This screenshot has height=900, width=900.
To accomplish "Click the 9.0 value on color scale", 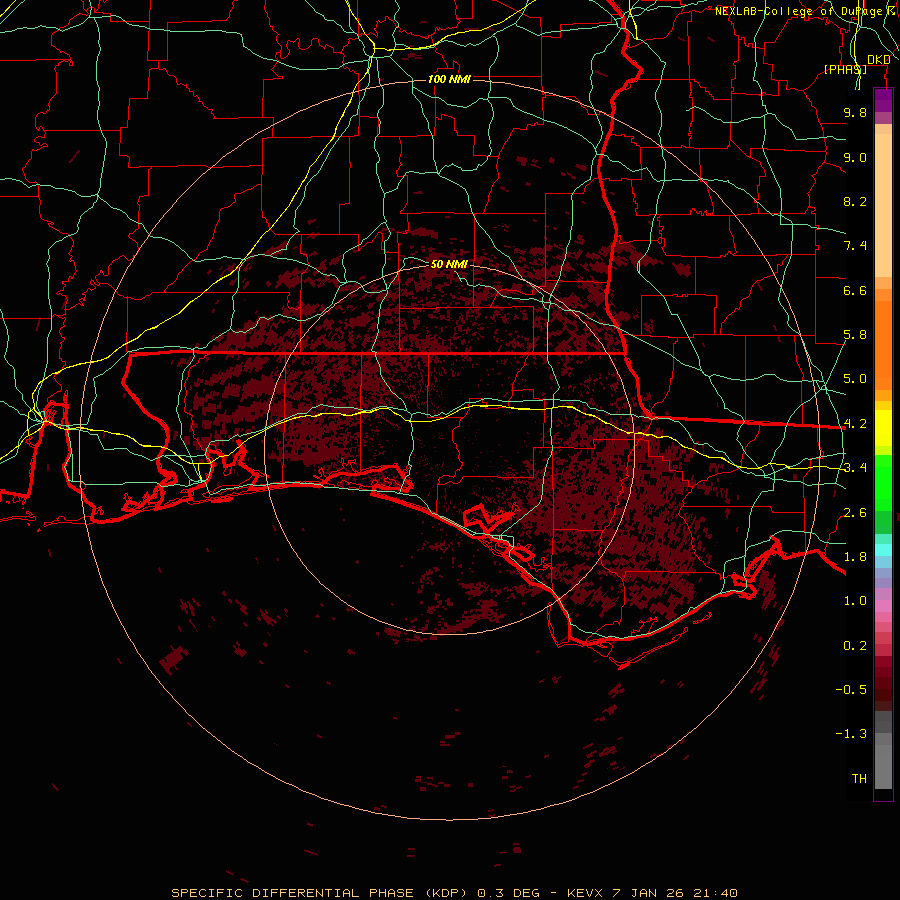I will point(855,157).
